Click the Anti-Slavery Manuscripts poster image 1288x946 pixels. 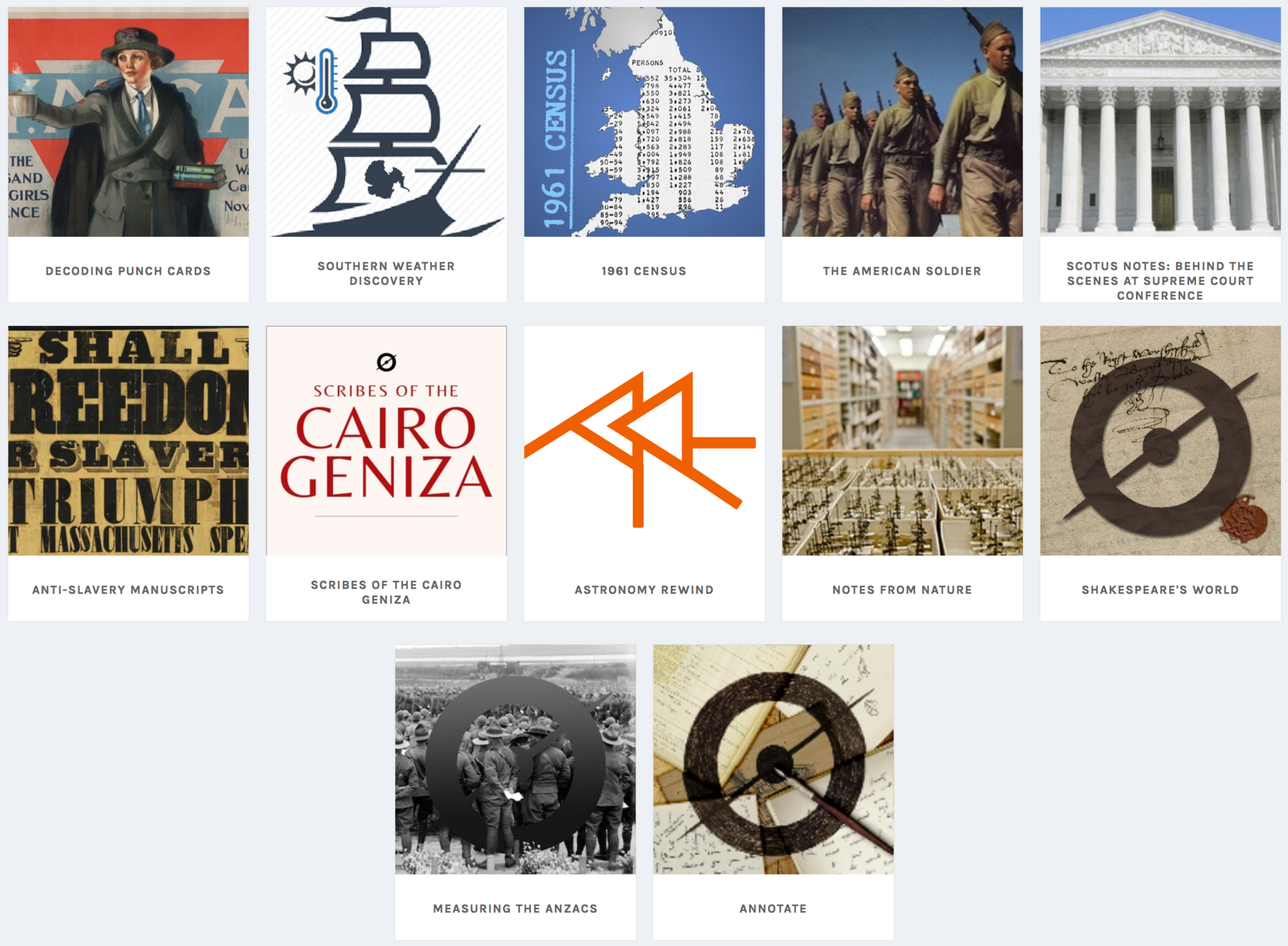pyautogui.click(x=128, y=441)
